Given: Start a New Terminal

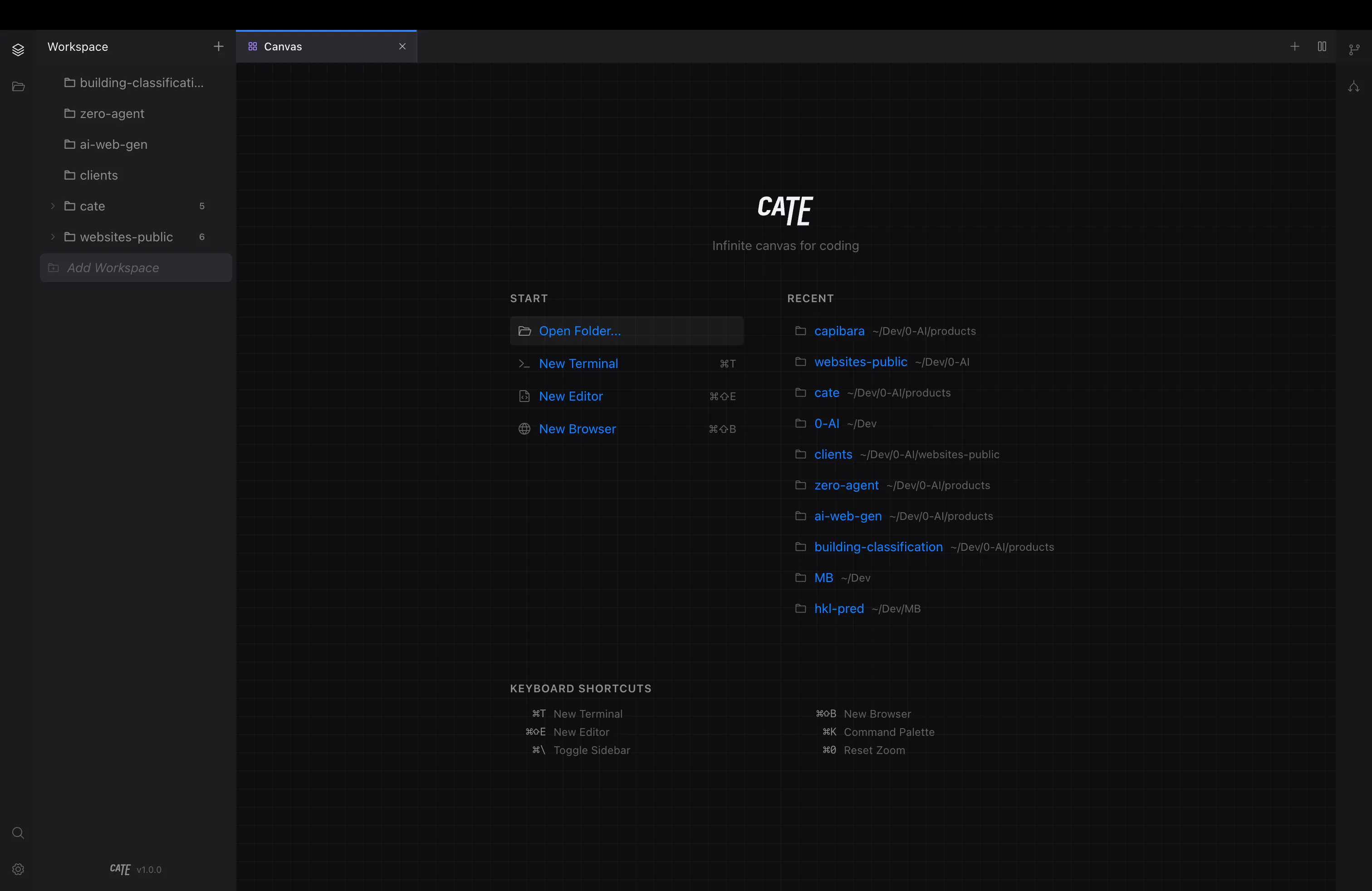Looking at the screenshot, I should (627, 364).
